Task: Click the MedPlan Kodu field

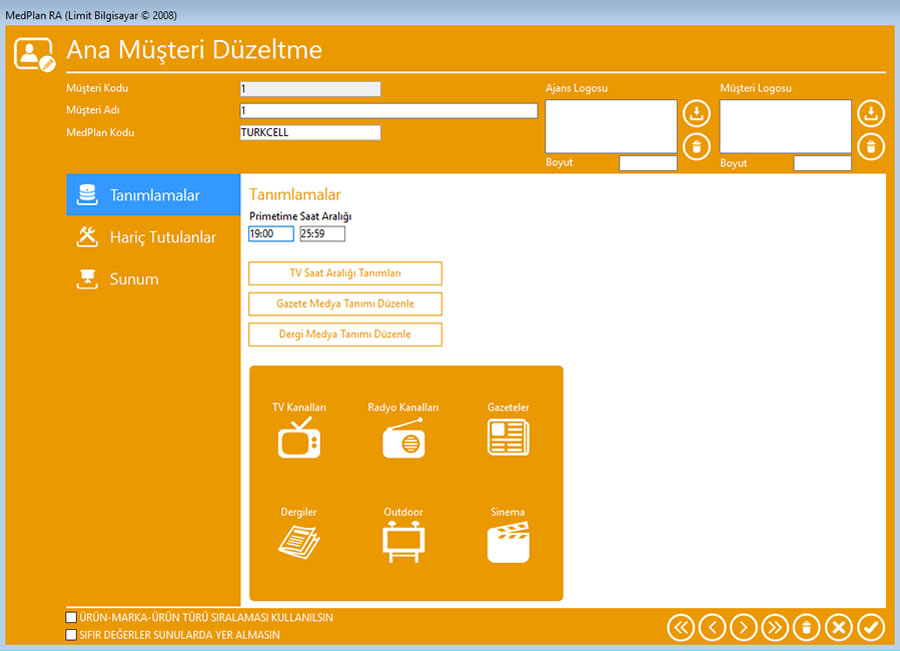Action: pos(310,132)
